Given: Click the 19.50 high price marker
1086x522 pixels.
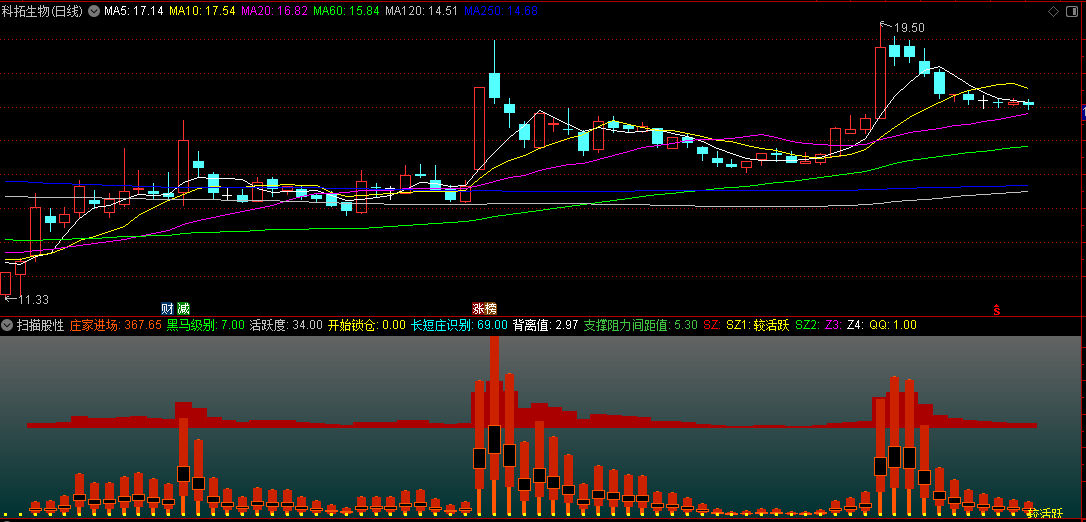Looking at the screenshot, I should [909, 28].
